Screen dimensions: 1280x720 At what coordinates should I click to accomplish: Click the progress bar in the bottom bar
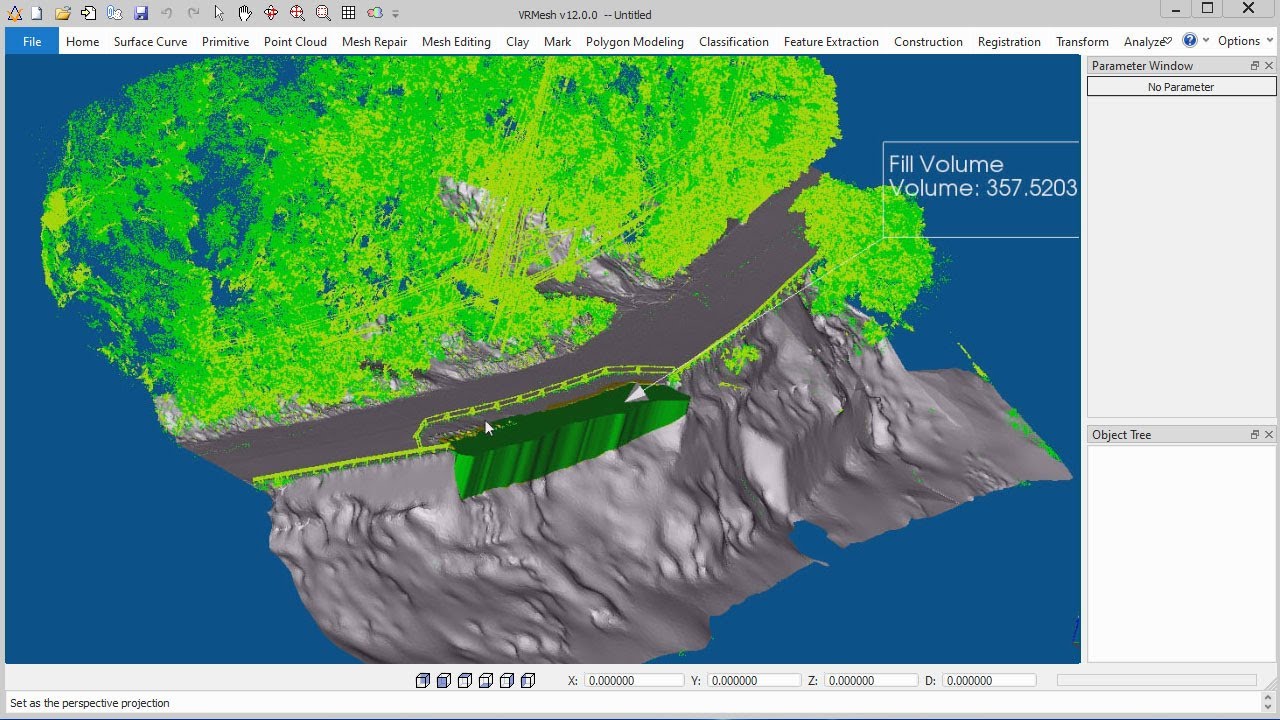point(1157,680)
